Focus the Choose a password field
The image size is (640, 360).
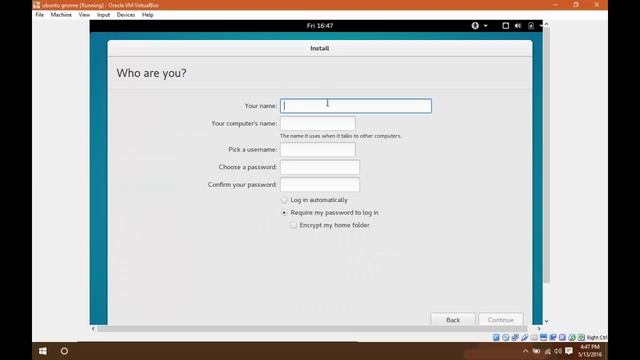coord(320,167)
